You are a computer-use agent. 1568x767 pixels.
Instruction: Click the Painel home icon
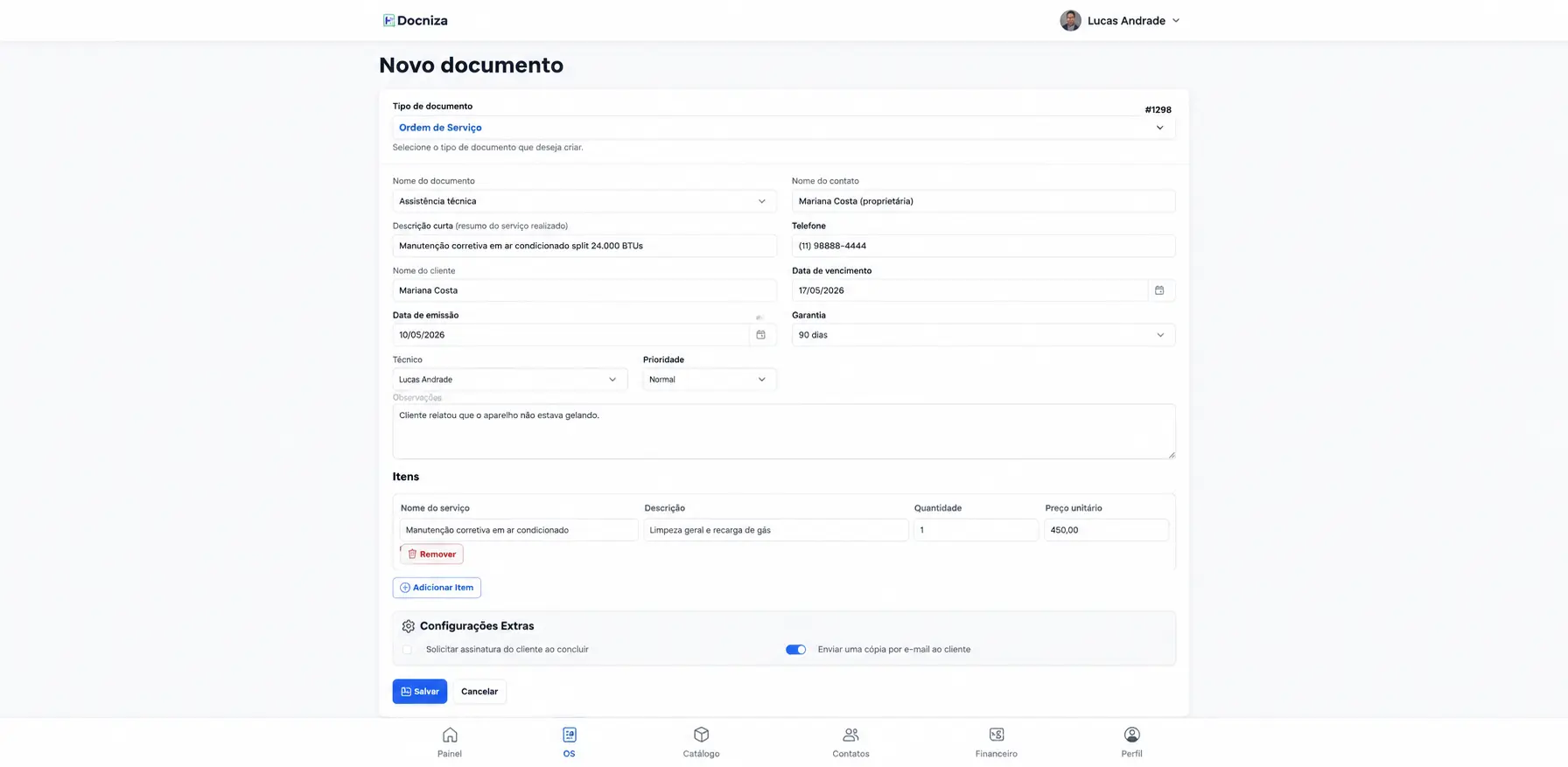(x=450, y=735)
